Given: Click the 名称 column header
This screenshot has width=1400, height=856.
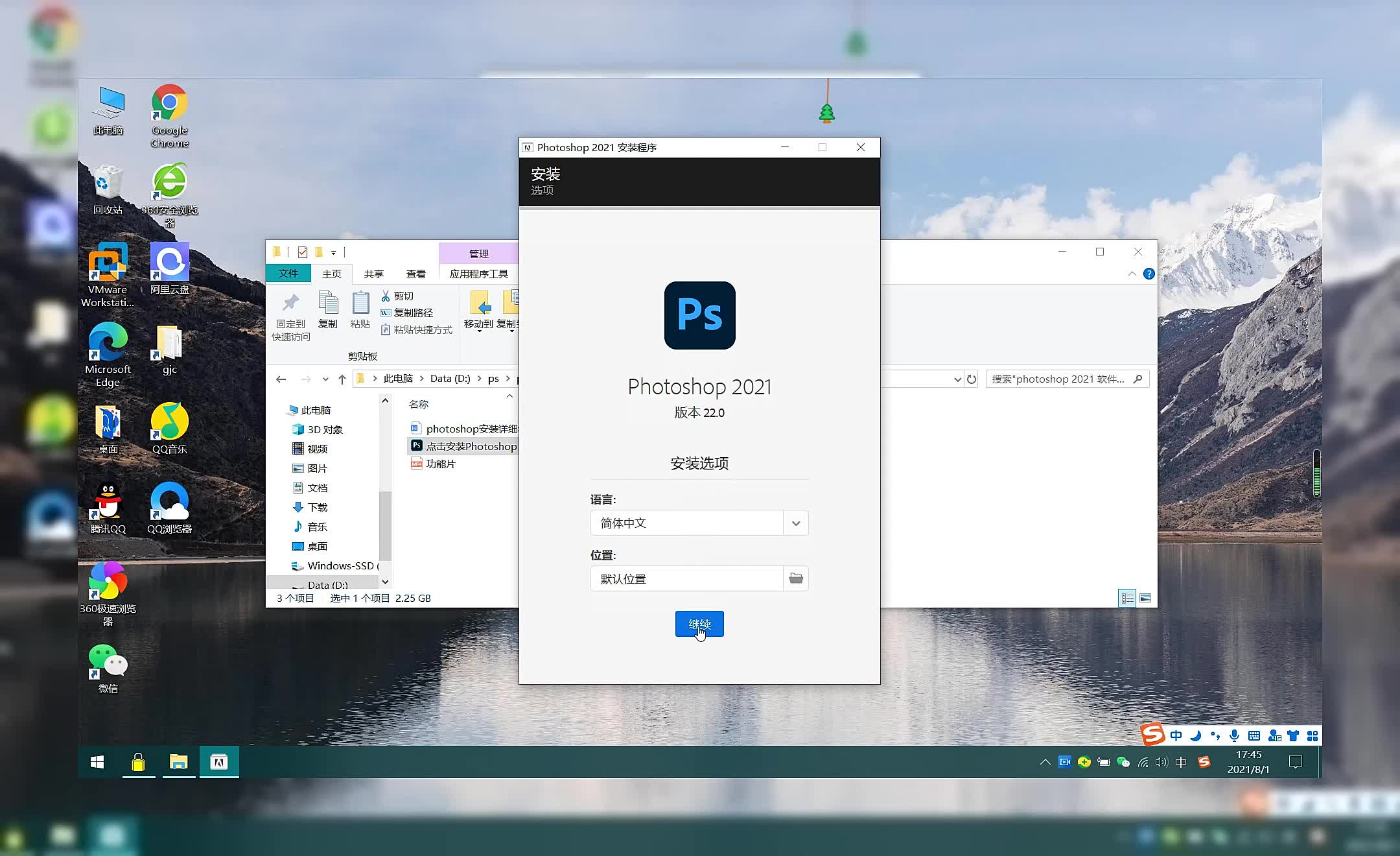Looking at the screenshot, I should click(x=419, y=404).
